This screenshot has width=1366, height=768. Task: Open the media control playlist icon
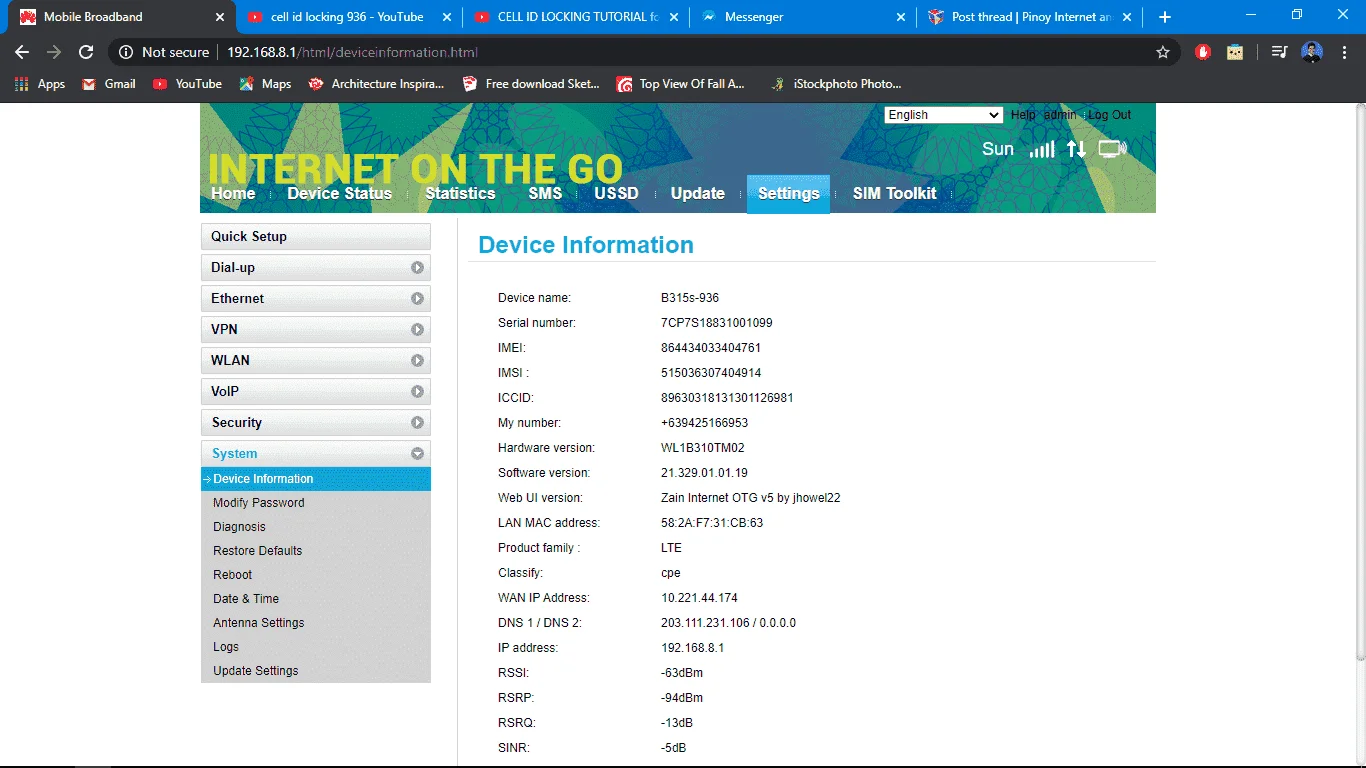(1279, 52)
